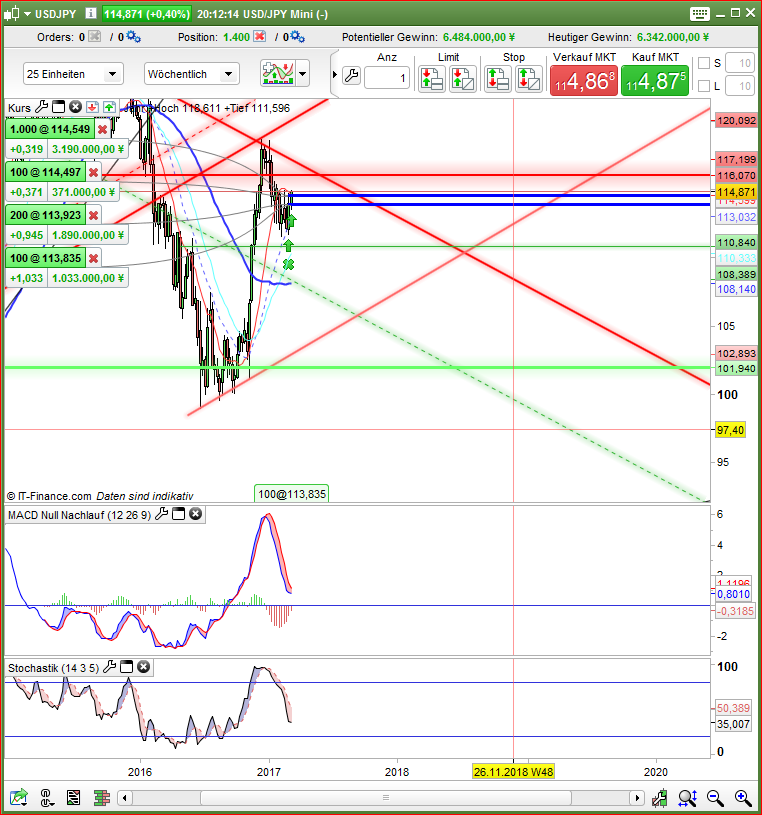Close the 1.000 @ 114,549 position
762x815 pixels.
pos(103,129)
